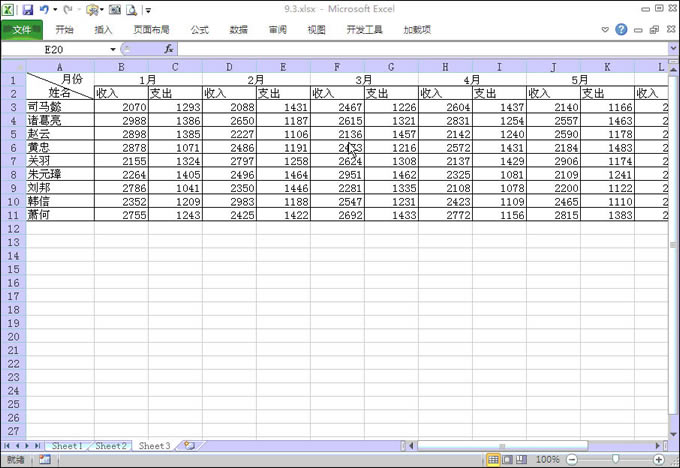Switch to Normal view icon in status bar
This screenshot has width=680, height=468.
pos(493,459)
